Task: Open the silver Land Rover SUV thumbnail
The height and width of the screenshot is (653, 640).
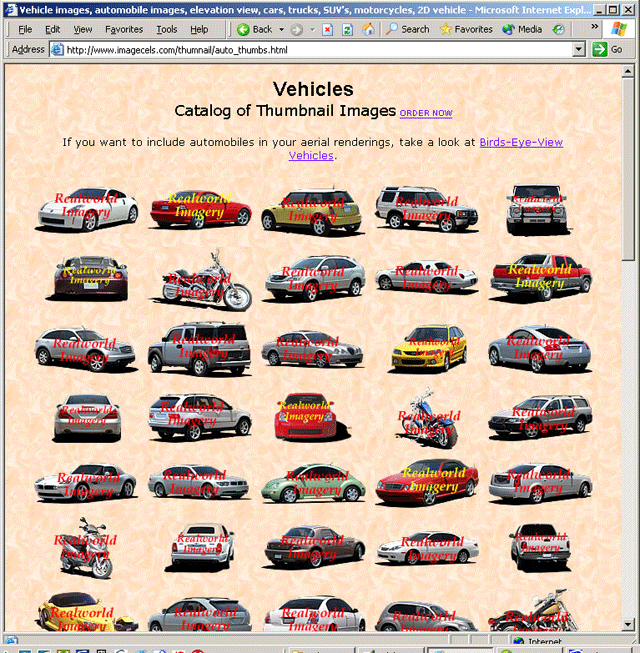Action: (x=427, y=209)
